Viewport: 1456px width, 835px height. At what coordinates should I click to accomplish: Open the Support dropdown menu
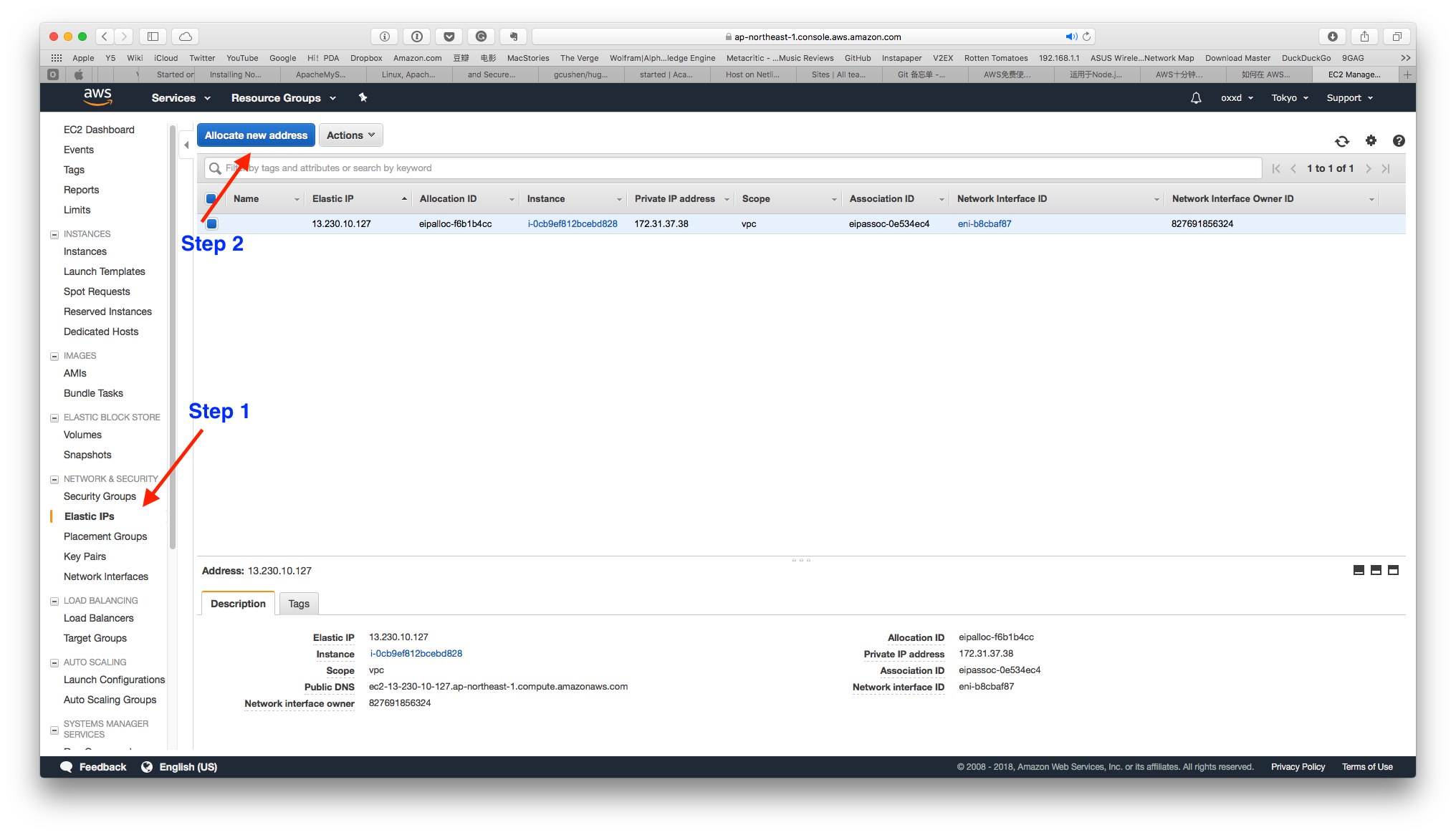point(1349,98)
